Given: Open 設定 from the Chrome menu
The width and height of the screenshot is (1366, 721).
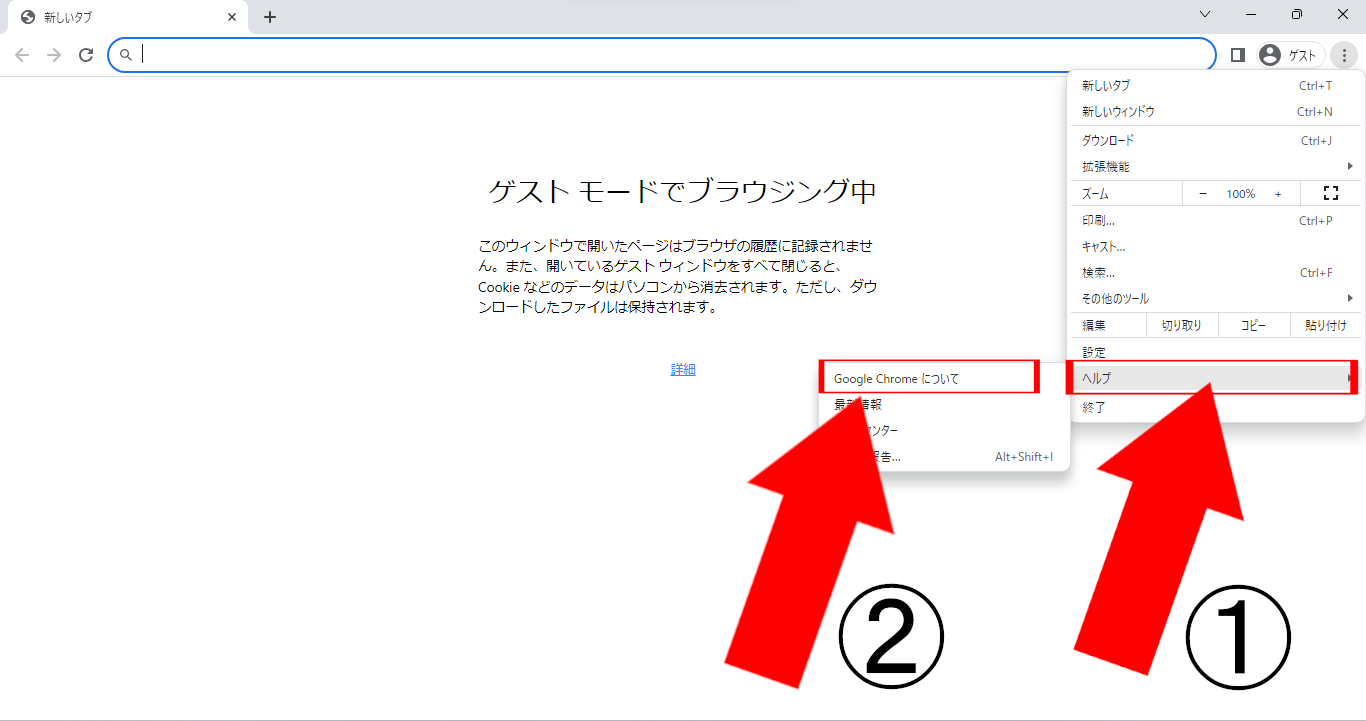Looking at the screenshot, I should coord(1095,352).
